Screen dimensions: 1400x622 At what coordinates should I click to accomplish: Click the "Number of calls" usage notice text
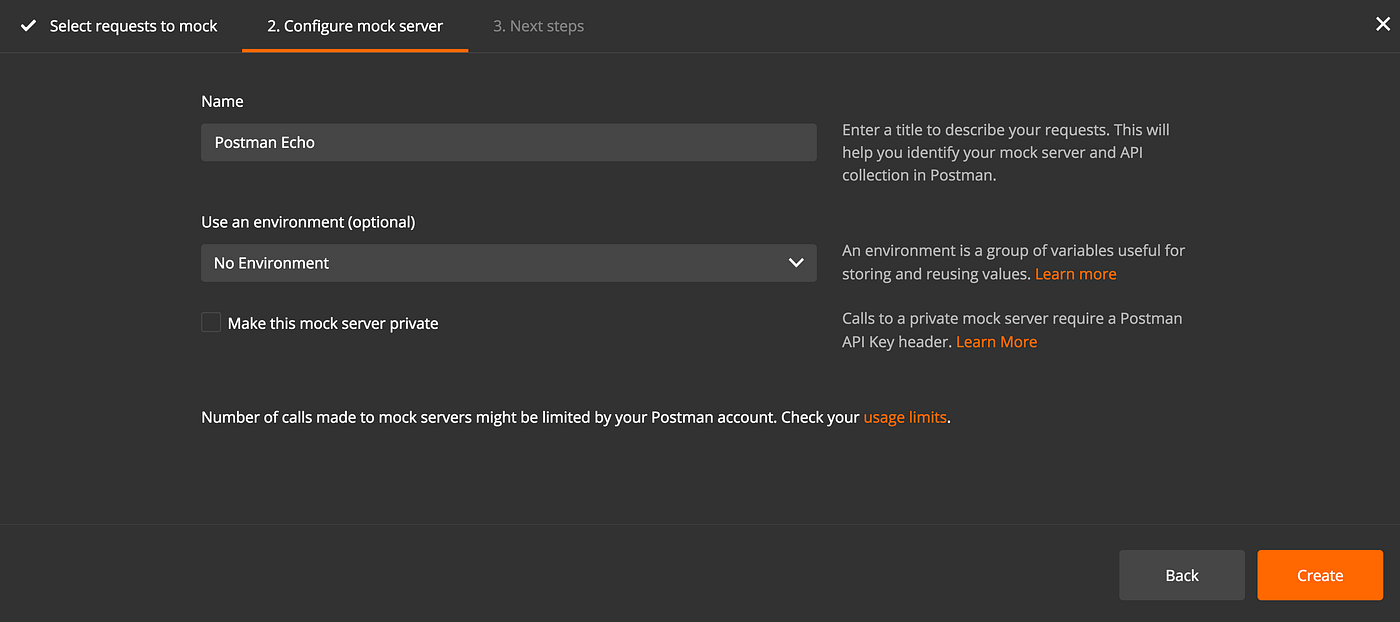530,417
